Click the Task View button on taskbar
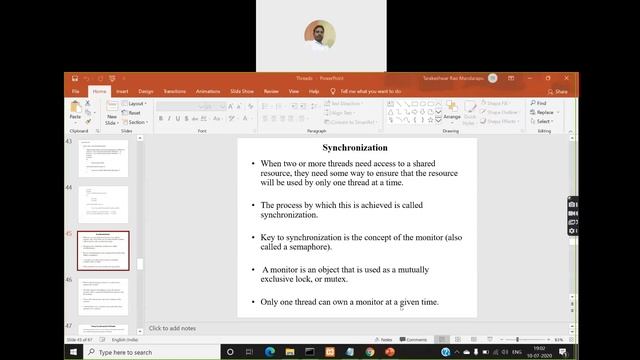 pos(249,352)
